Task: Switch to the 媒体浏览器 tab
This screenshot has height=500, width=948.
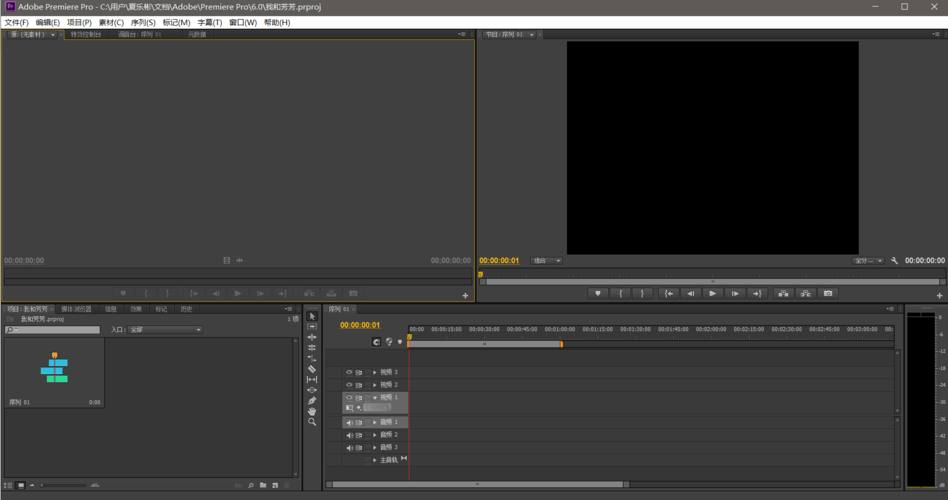Action: (x=76, y=309)
